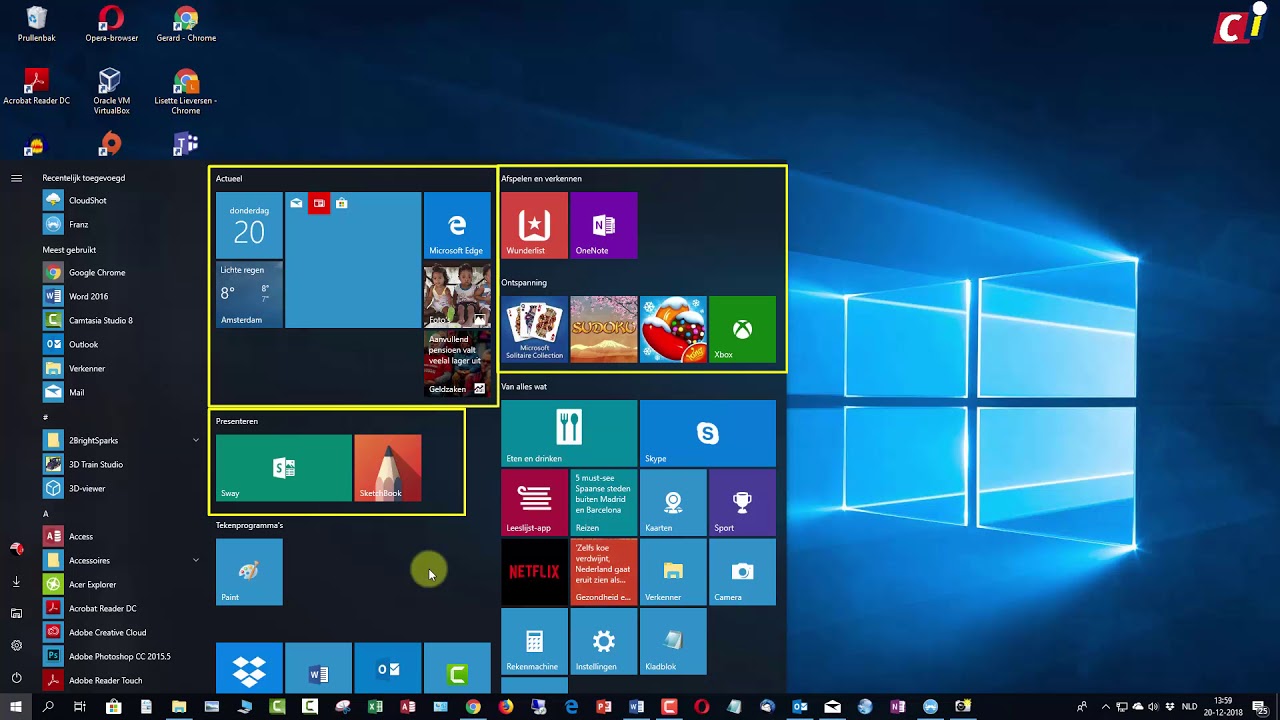The width and height of the screenshot is (1280, 720).
Task: Open the Gezondheid news tile
Action: [603, 572]
